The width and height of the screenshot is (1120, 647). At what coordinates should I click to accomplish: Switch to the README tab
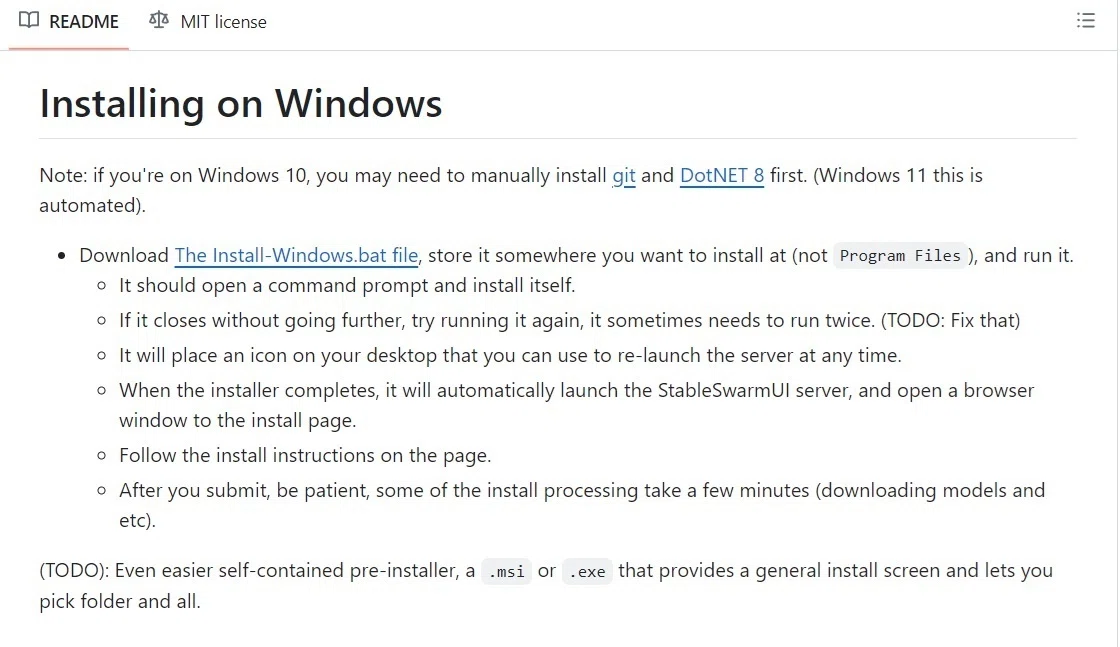click(69, 21)
